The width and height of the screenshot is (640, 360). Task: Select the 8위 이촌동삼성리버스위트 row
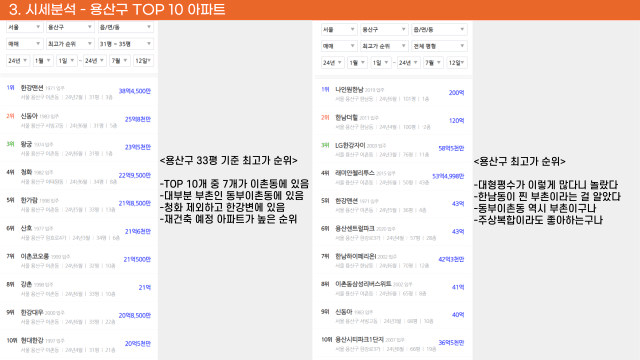coord(393,288)
